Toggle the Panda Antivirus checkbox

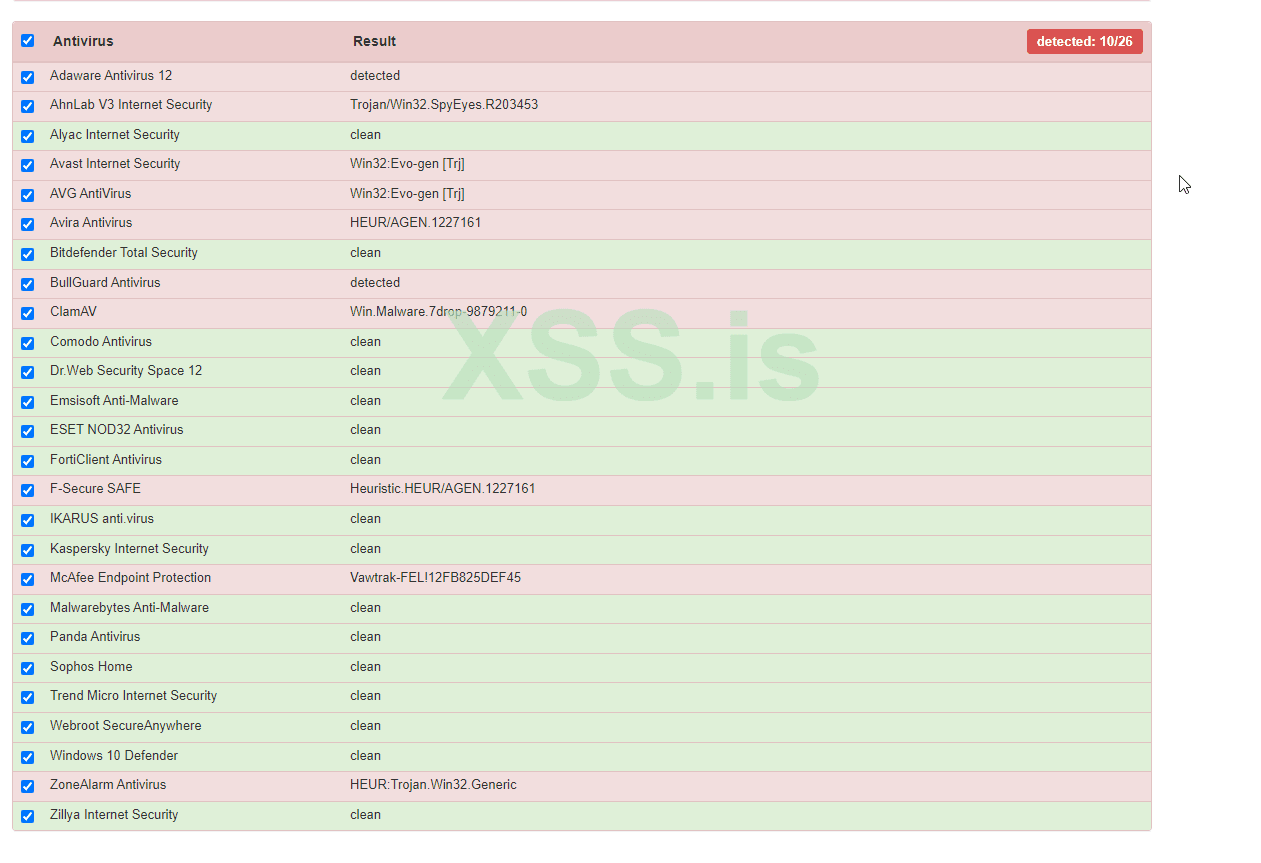(x=28, y=638)
